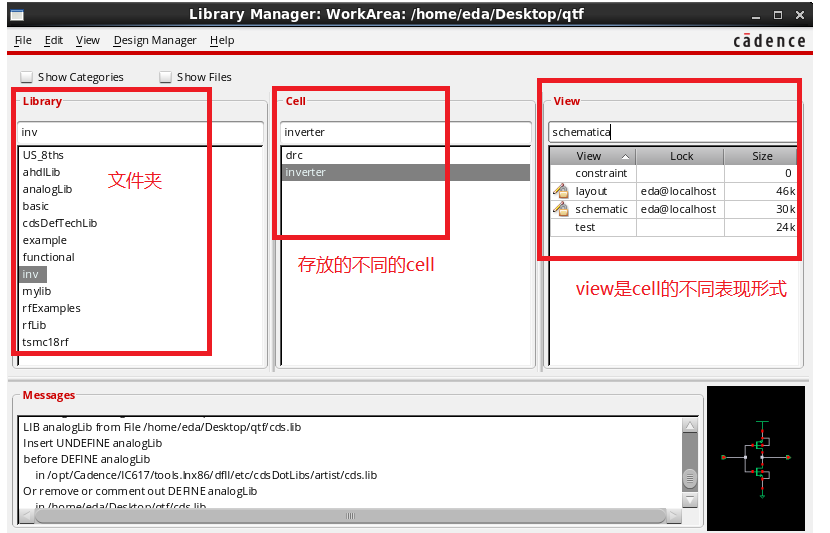
Task: Click the sort arrow in View header
Action: point(625,157)
